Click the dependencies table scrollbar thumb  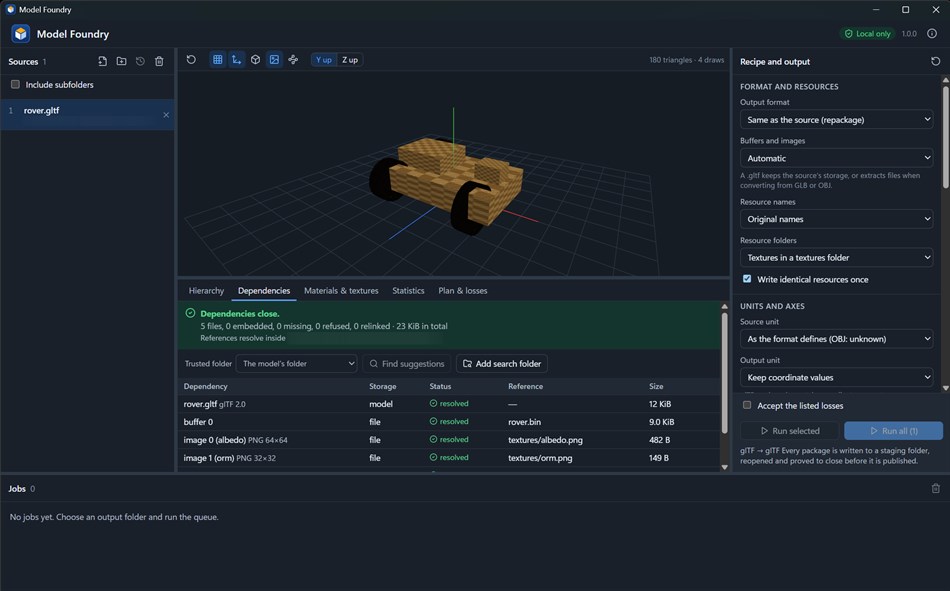(724, 373)
